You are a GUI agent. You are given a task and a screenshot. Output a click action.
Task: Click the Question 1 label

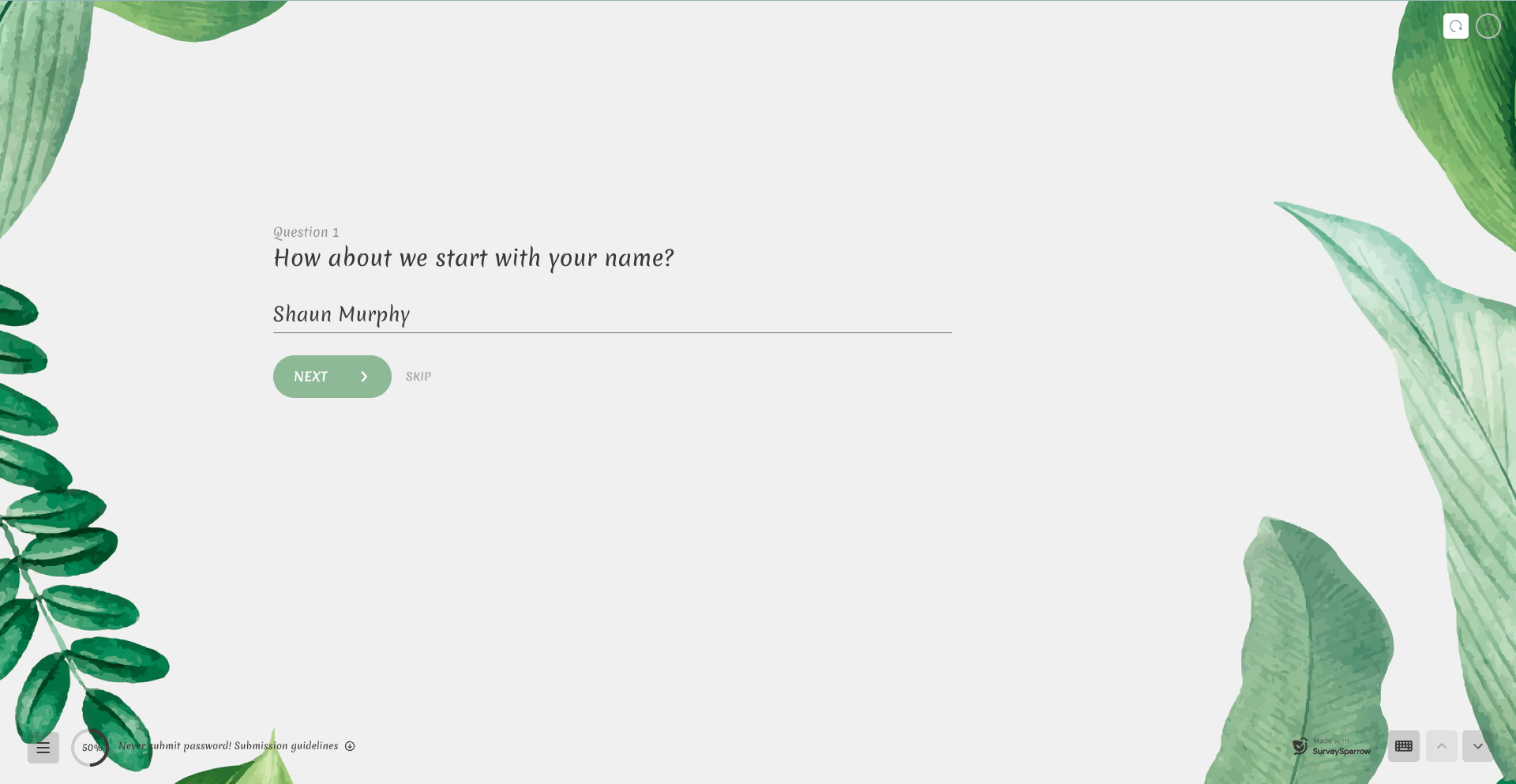click(x=306, y=232)
